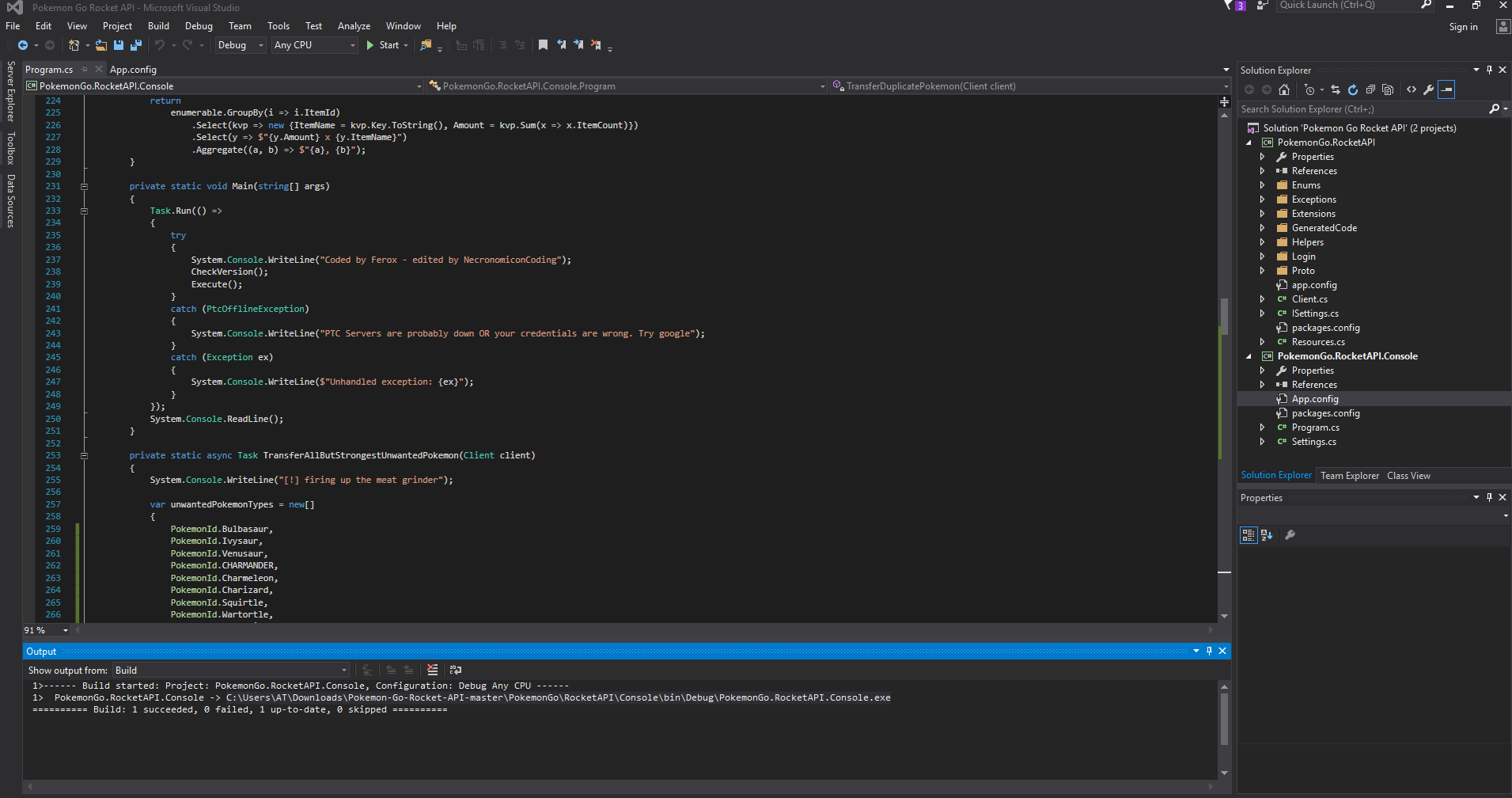This screenshot has height=798, width=1512.
Task: Click the Open File folder icon
Action: (x=101, y=45)
